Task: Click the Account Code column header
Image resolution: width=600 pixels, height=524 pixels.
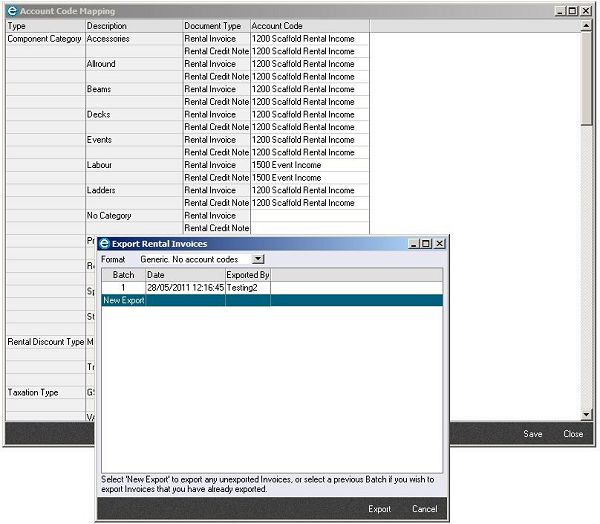Action: [x=308, y=25]
